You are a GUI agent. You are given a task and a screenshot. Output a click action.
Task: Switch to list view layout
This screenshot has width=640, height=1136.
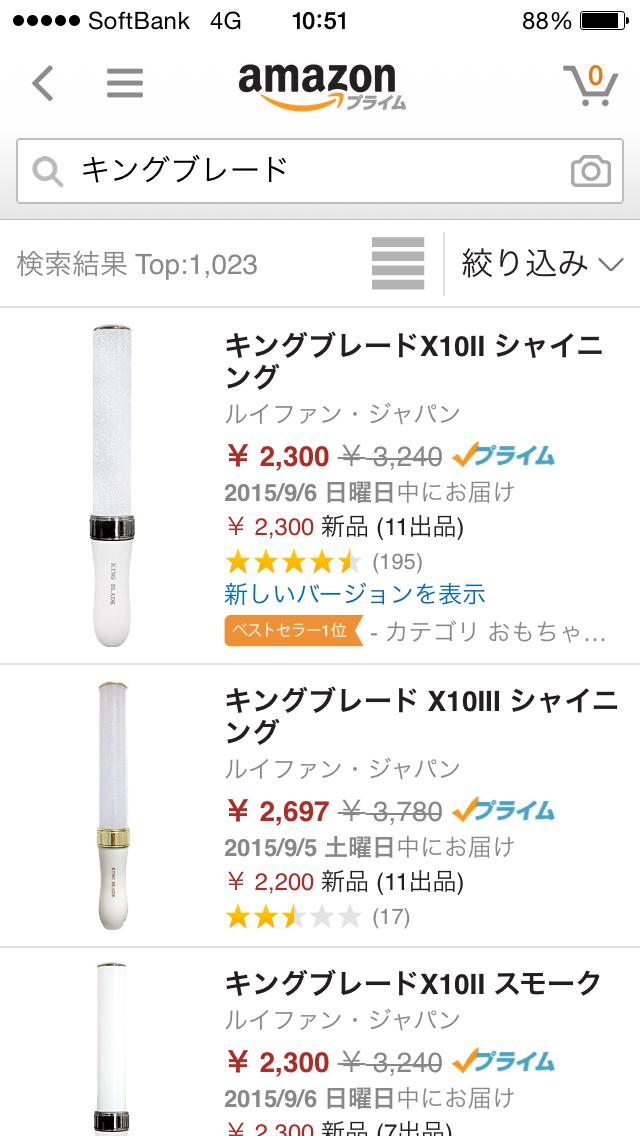pyautogui.click(x=398, y=264)
